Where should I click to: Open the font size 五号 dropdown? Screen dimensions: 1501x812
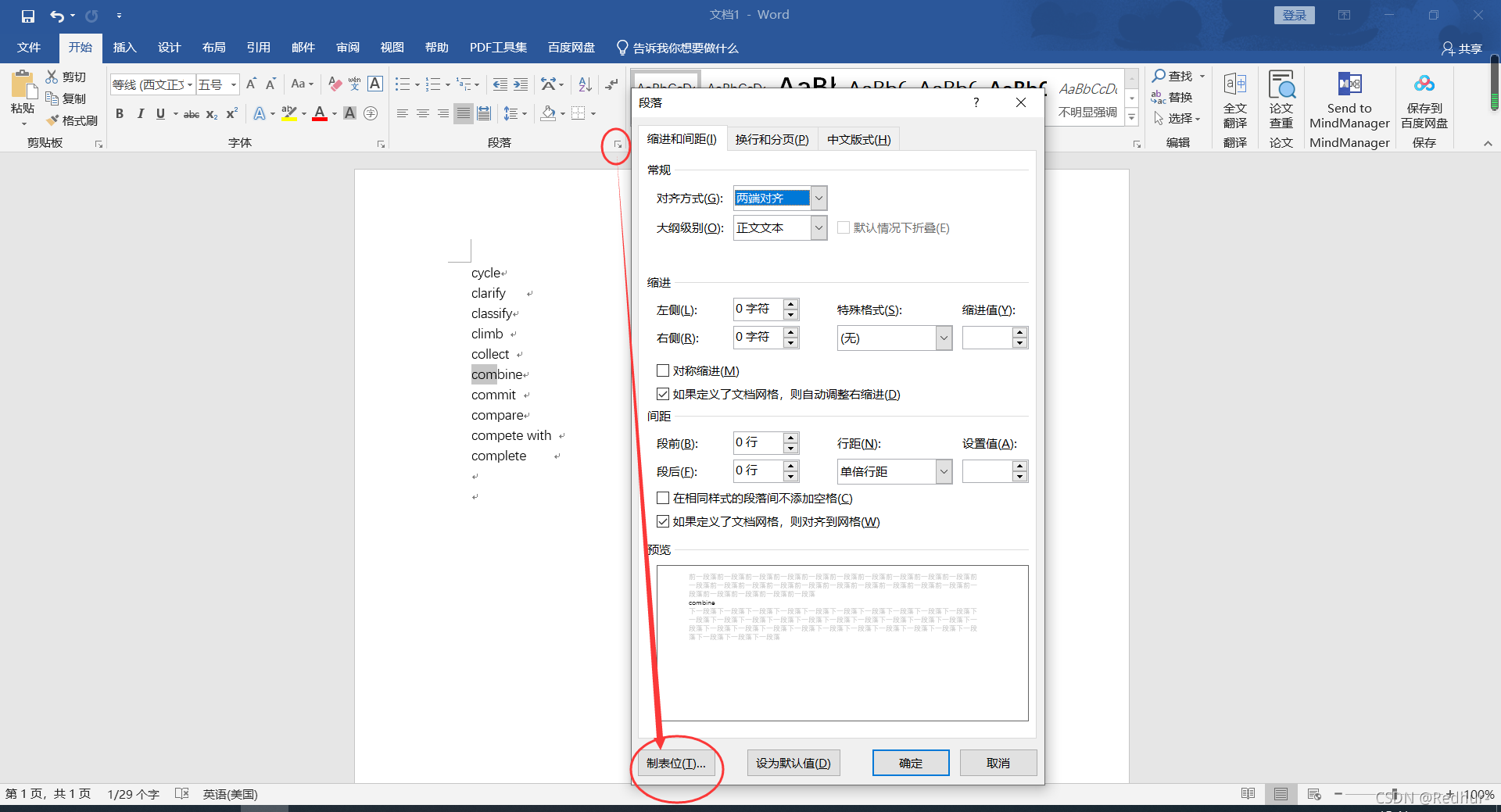click(x=233, y=84)
